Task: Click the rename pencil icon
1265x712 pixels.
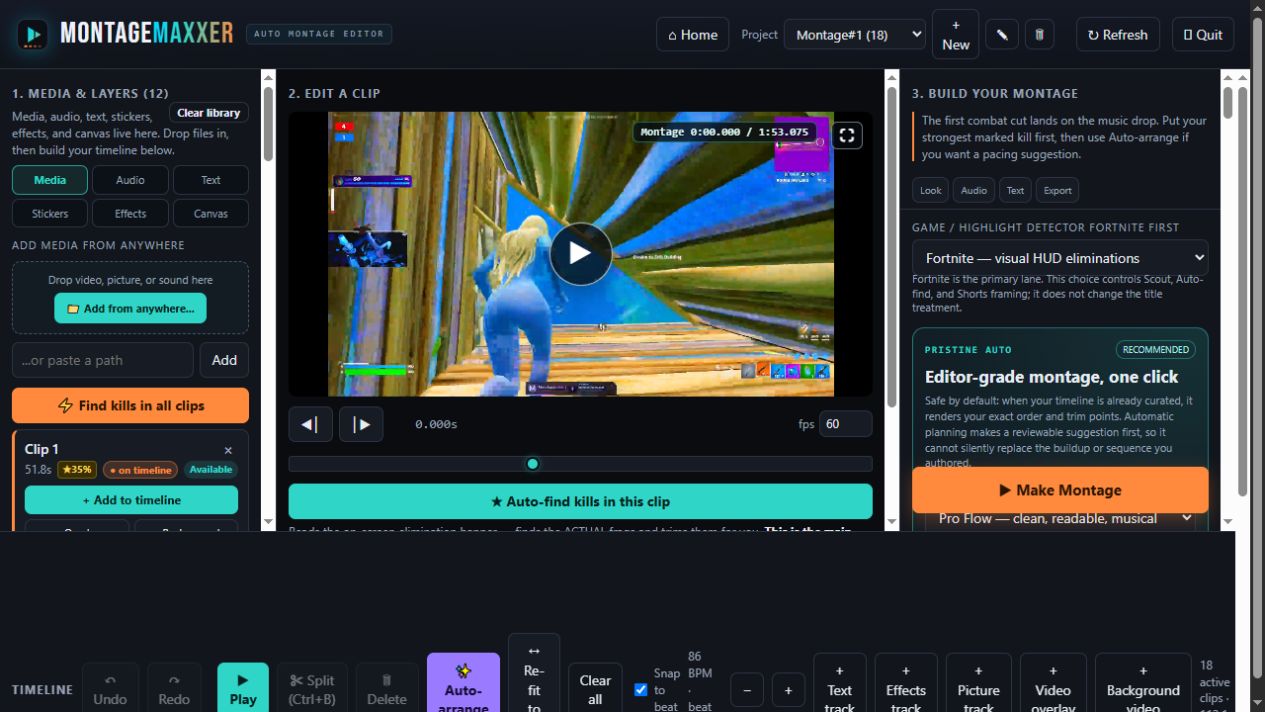Action: (1001, 34)
